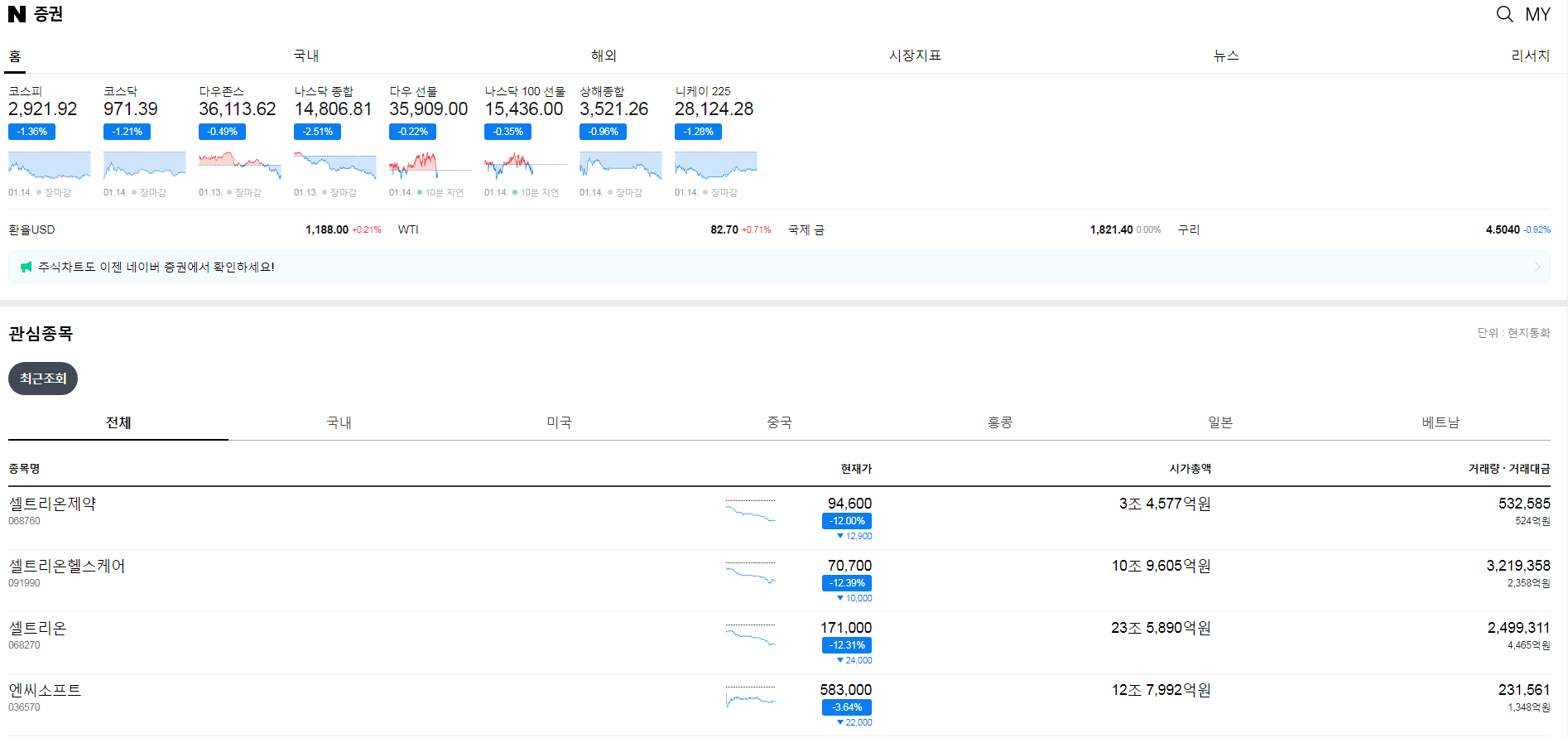Click the -3.64% change badge

847,707
